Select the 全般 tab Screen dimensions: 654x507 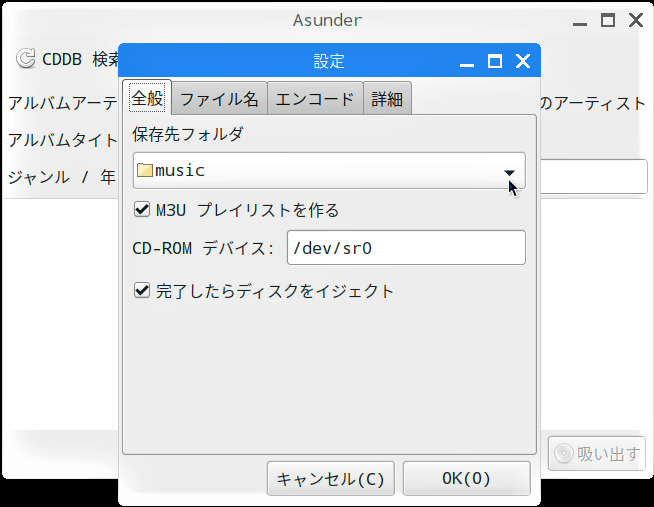[x=147, y=98]
